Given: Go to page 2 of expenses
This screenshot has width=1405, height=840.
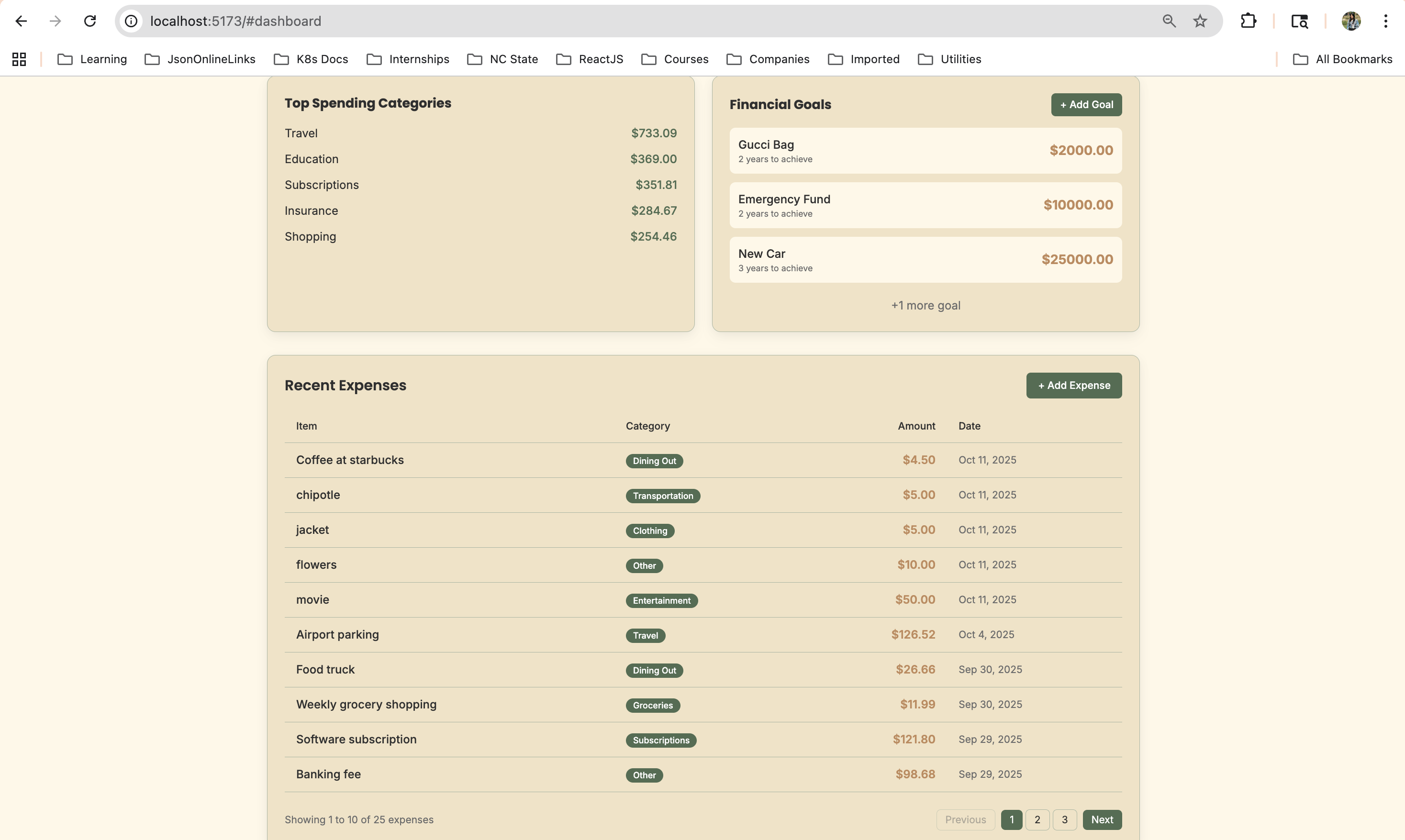Looking at the screenshot, I should pyautogui.click(x=1037, y=819).
